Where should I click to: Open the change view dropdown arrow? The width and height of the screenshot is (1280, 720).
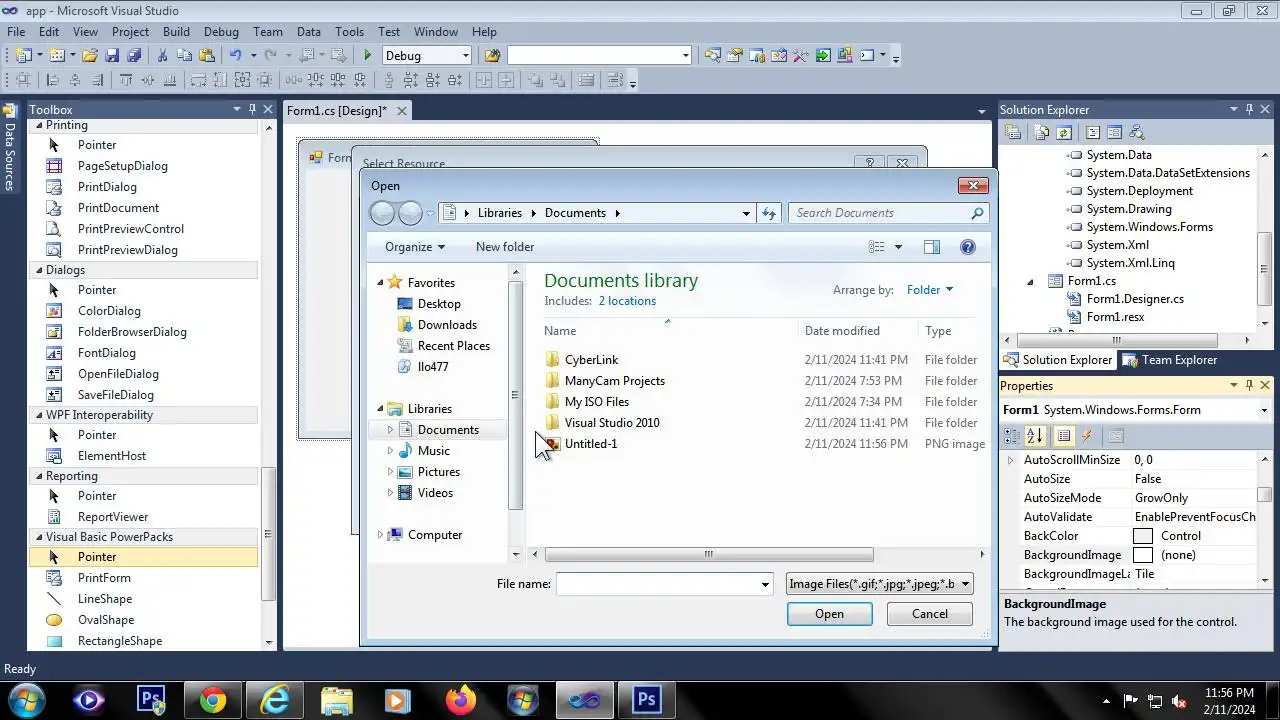(x=898, y=247)
